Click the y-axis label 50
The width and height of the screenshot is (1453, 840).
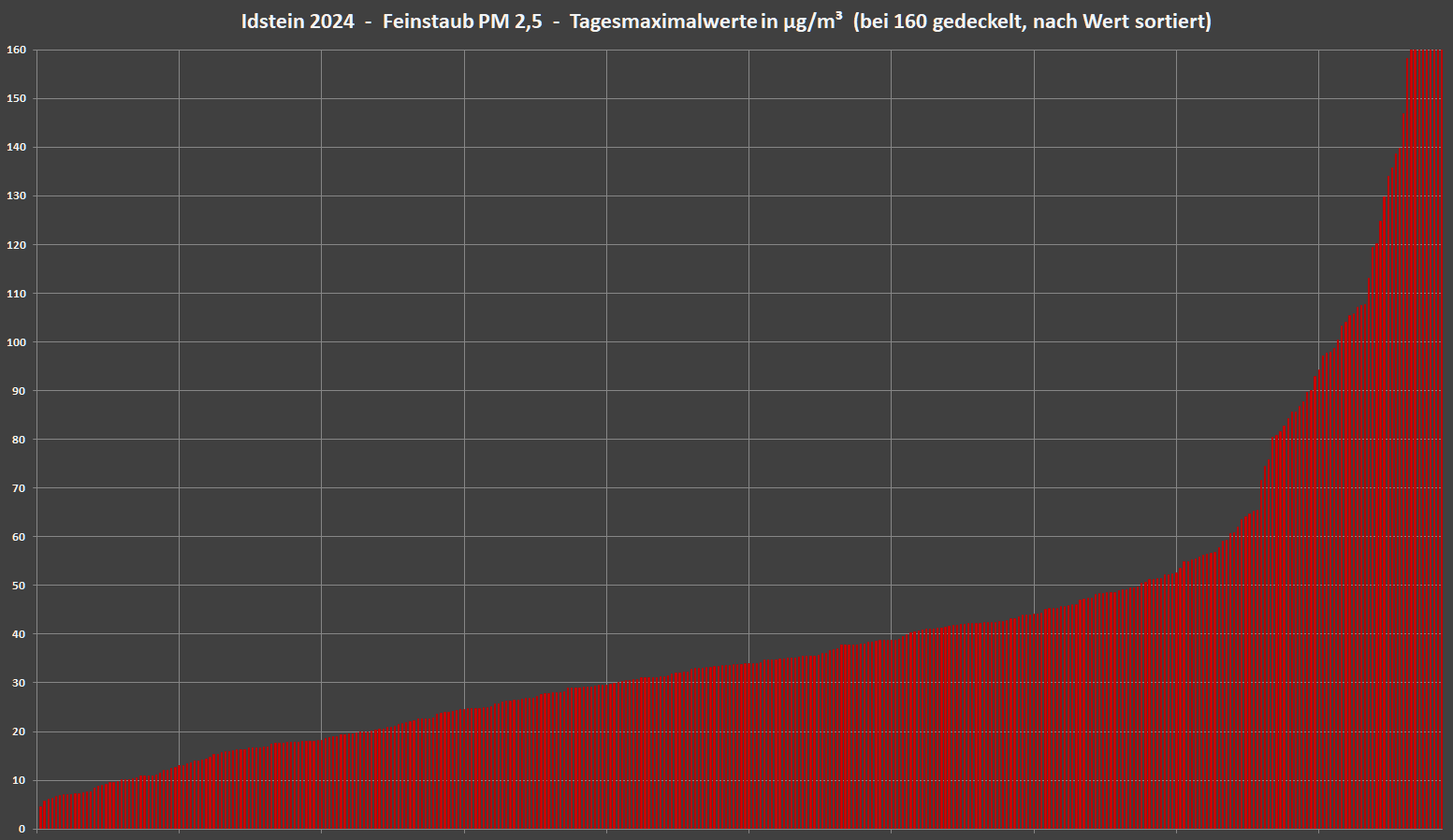[19, 586]
